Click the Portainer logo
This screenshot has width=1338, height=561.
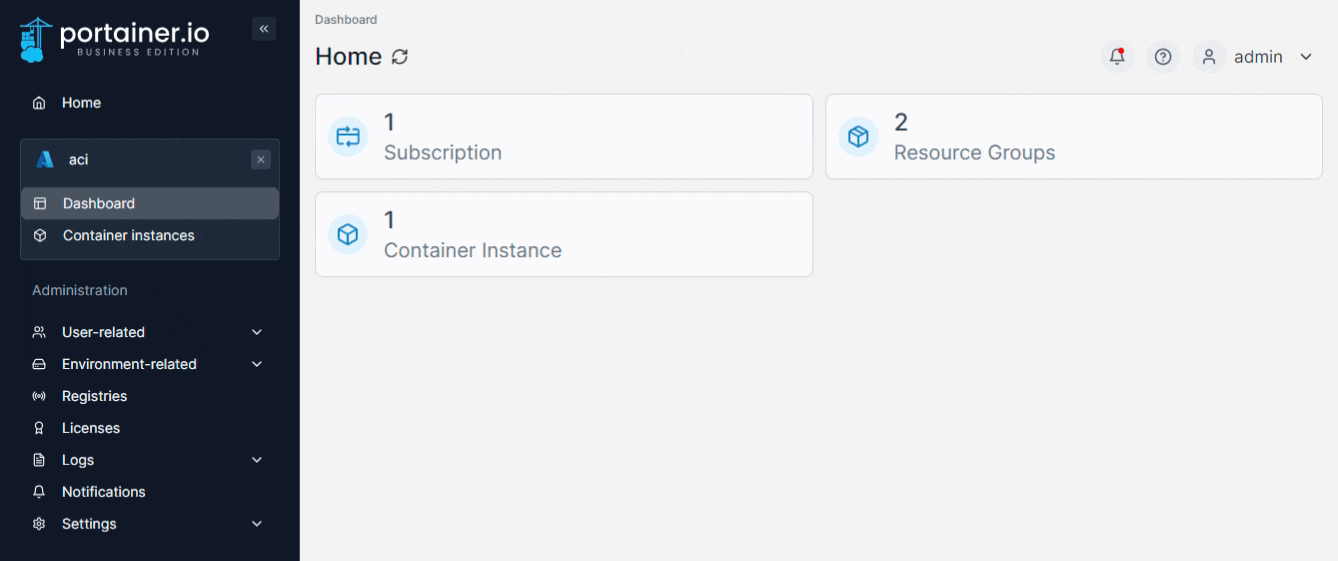pyautogui.click(x=114, y=39)
